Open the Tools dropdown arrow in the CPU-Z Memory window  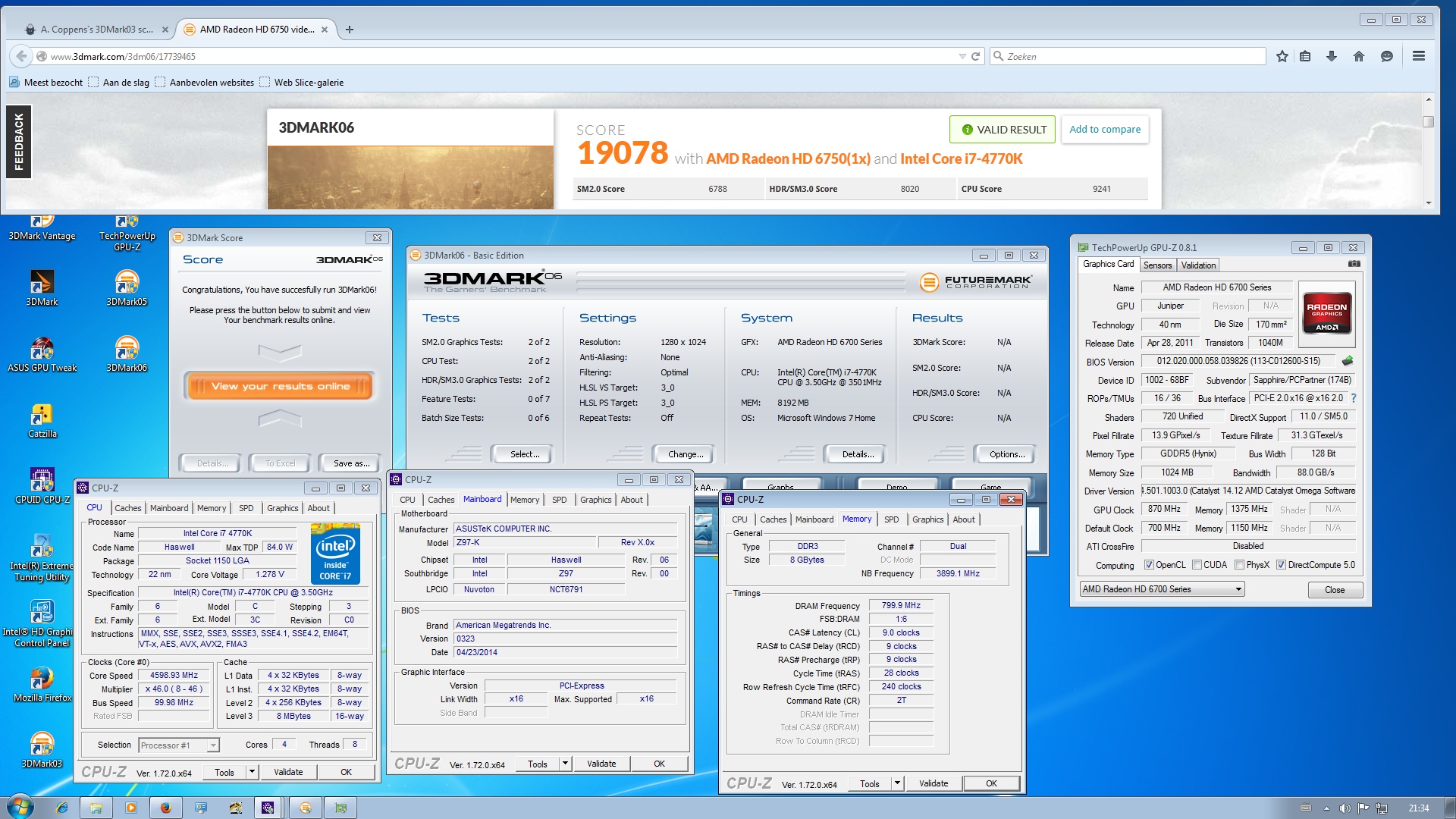[x=897, y=783]
